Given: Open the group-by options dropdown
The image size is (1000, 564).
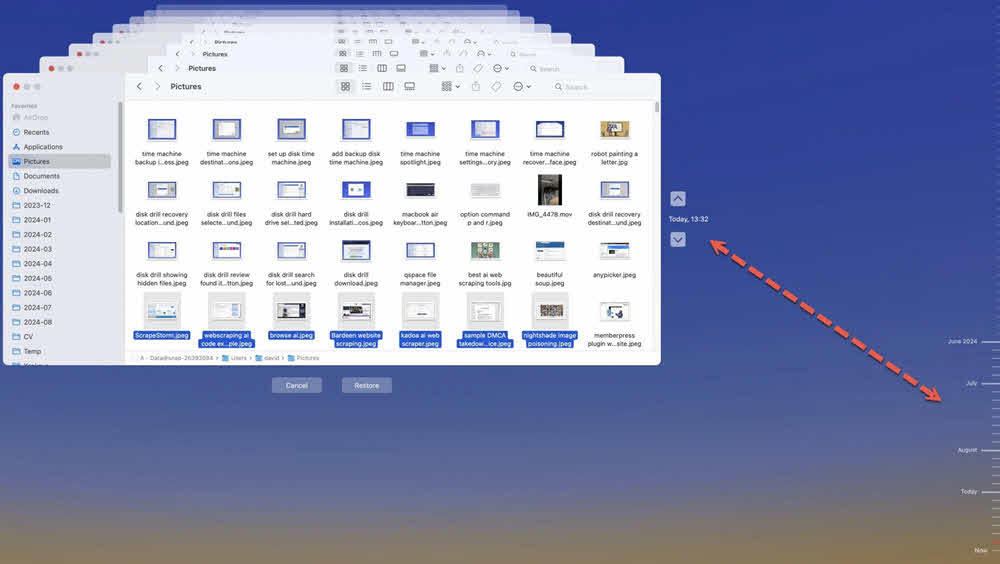Looking at the screenshot, I should 450,86.
